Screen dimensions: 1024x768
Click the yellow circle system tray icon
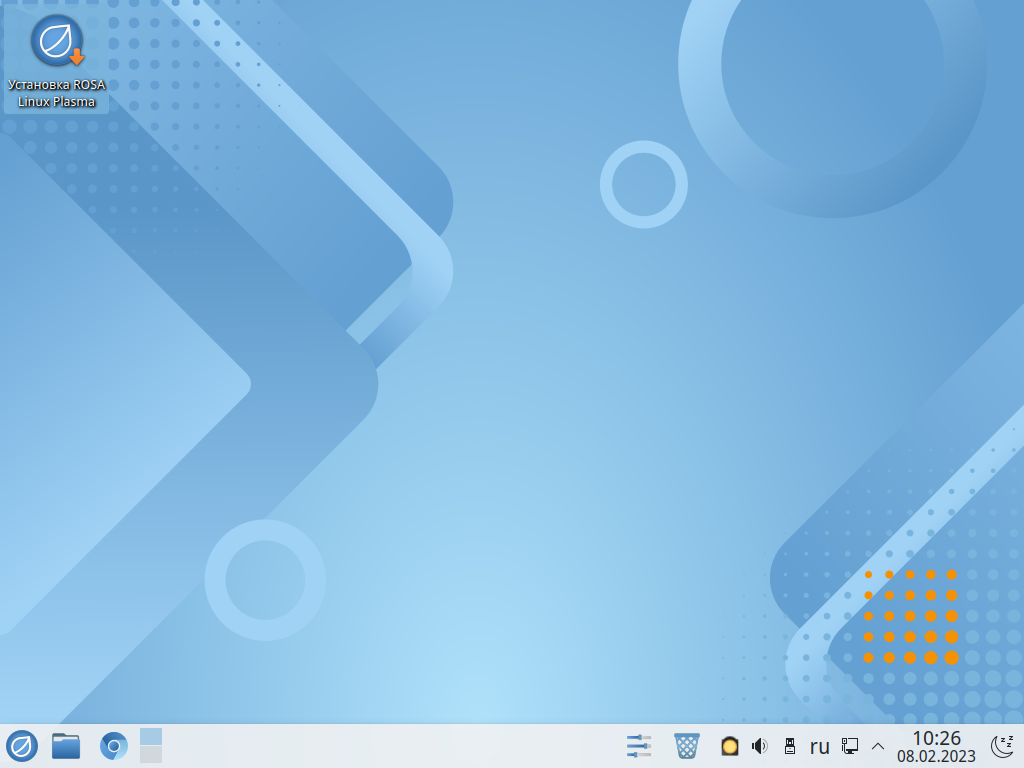click(730, 746)
